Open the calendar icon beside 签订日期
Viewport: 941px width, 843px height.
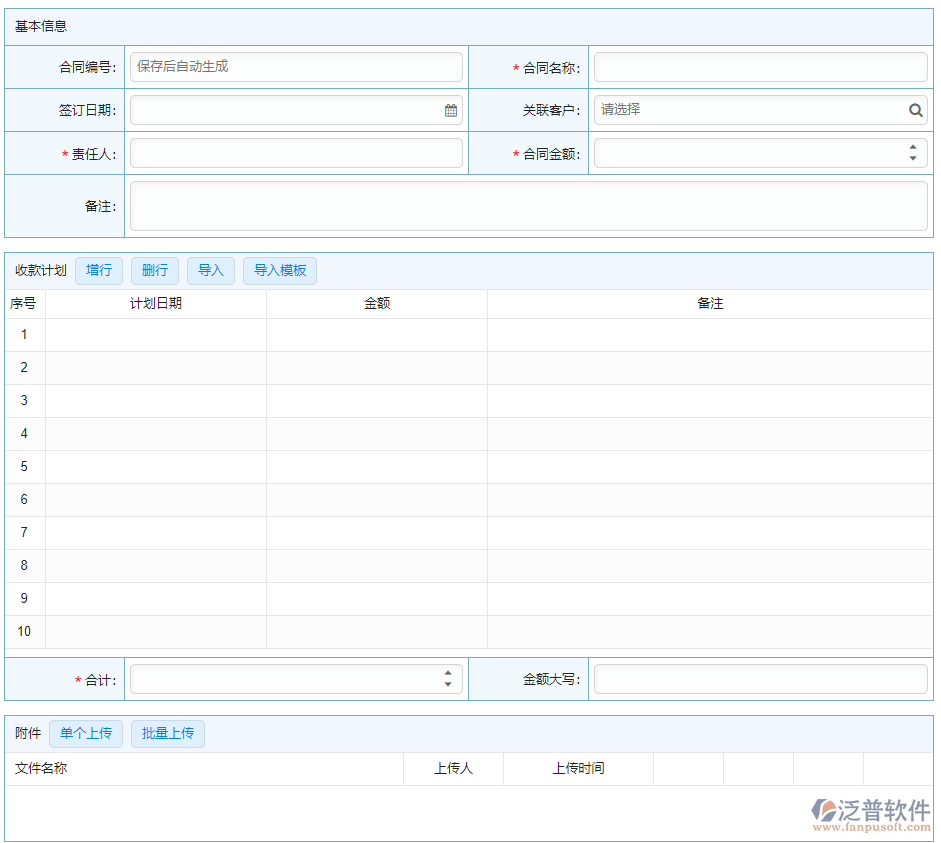pyautogui.click(x=450, y=110)
